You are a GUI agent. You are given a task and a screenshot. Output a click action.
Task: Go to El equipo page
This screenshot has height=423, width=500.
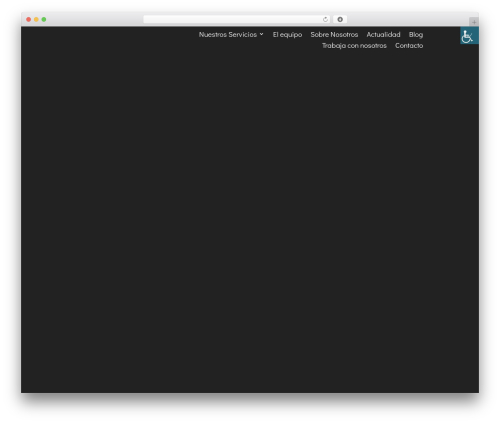[287, 35]
